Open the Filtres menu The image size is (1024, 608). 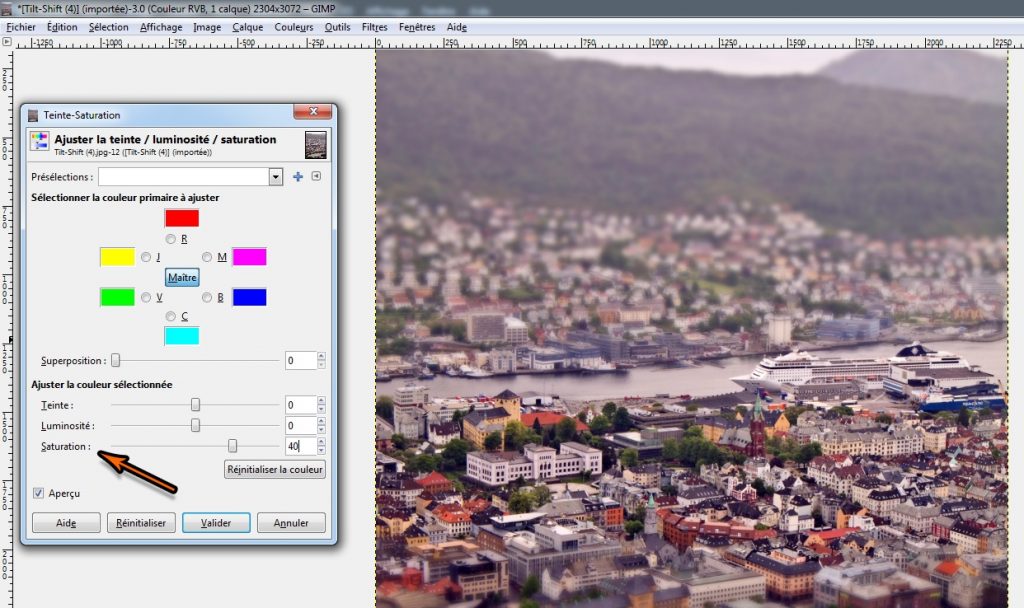click(374, 27)
